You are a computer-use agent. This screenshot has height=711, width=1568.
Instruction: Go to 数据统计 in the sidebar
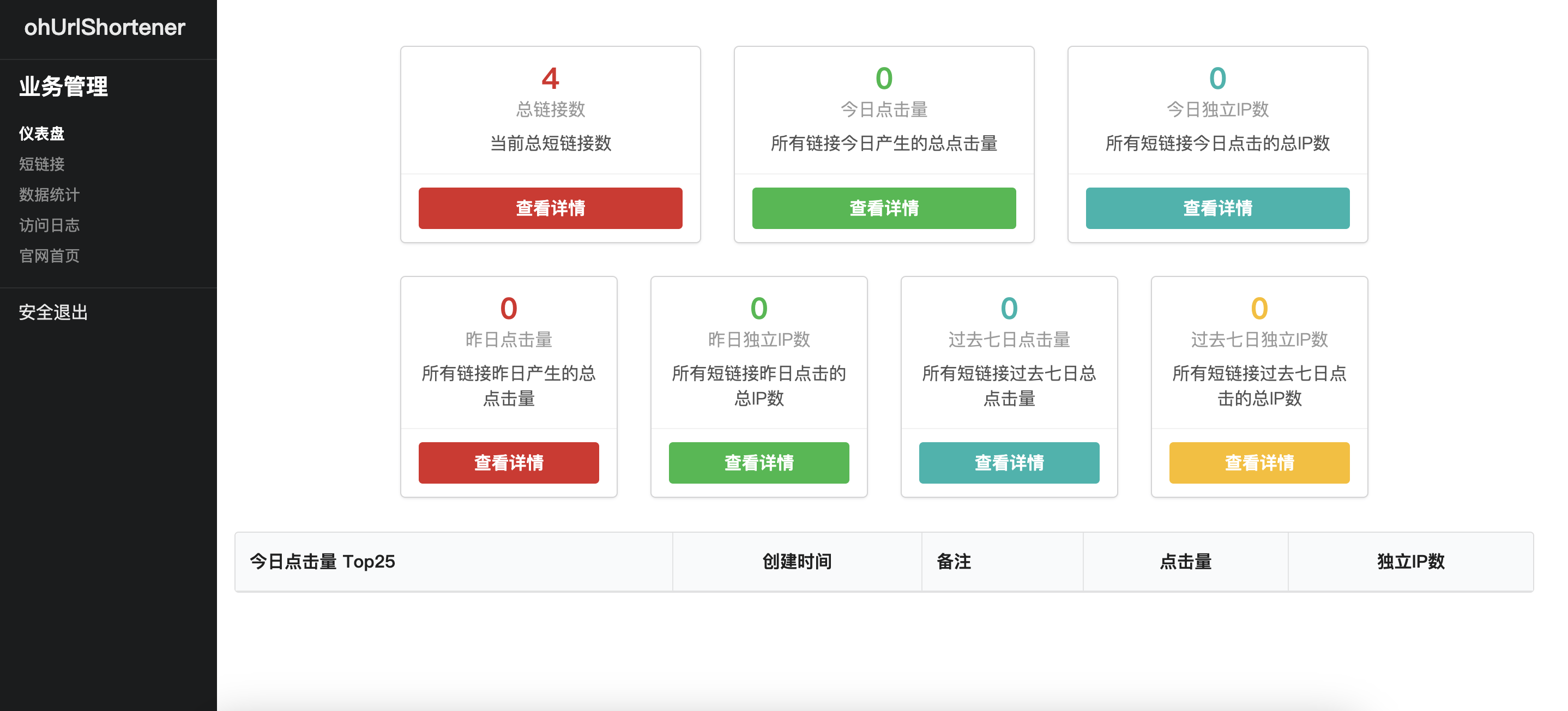coord(49,194)
